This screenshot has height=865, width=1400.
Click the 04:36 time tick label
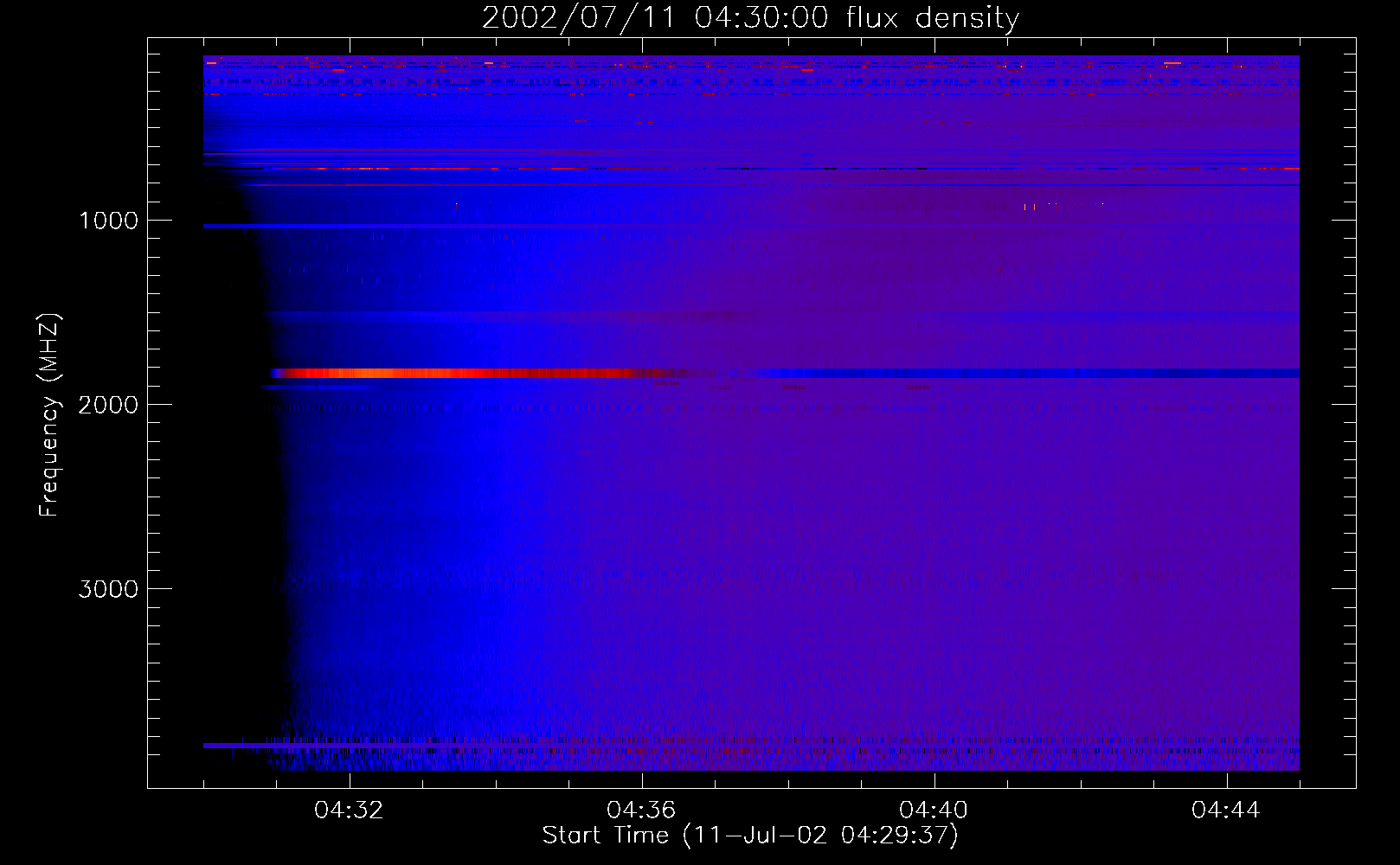(642, 811)
